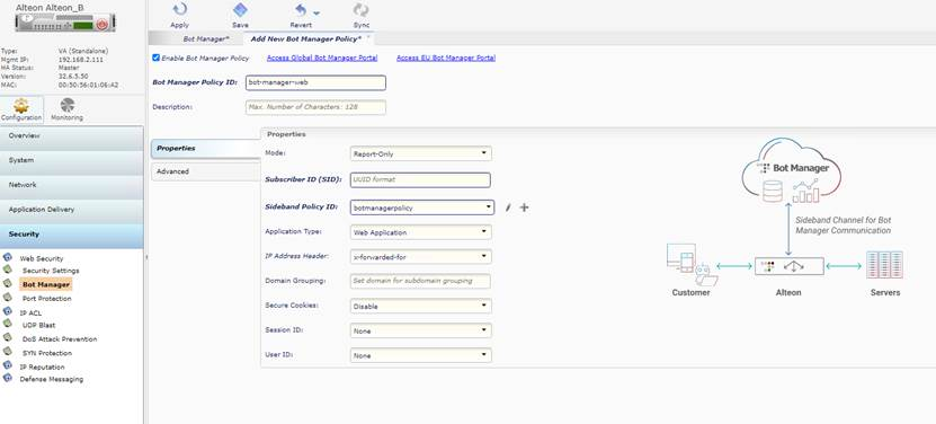Select the Security section
The height and width of the screenshot is (424, 936).
click(72, 235)
